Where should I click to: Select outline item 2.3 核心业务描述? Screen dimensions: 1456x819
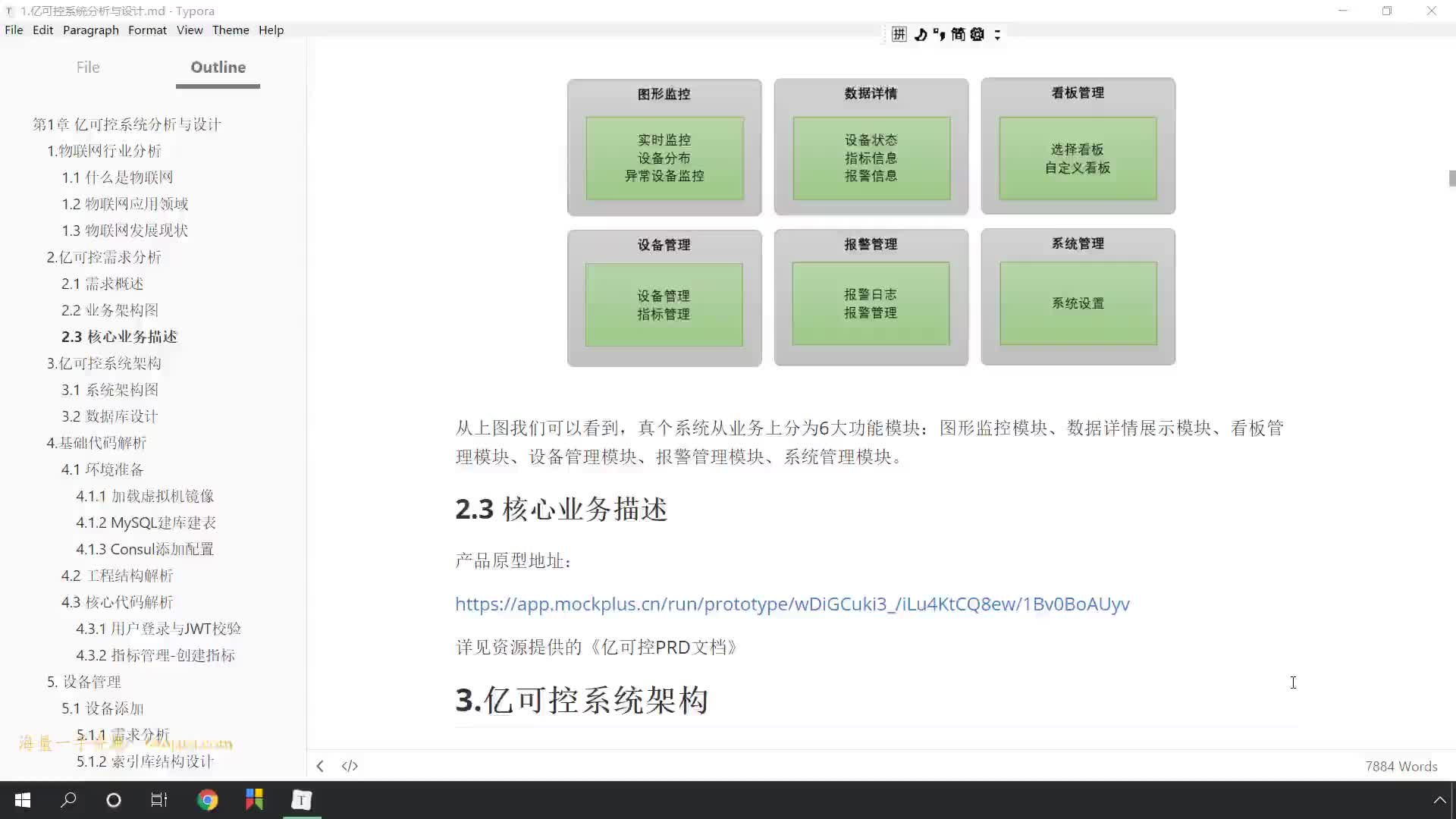119,337
